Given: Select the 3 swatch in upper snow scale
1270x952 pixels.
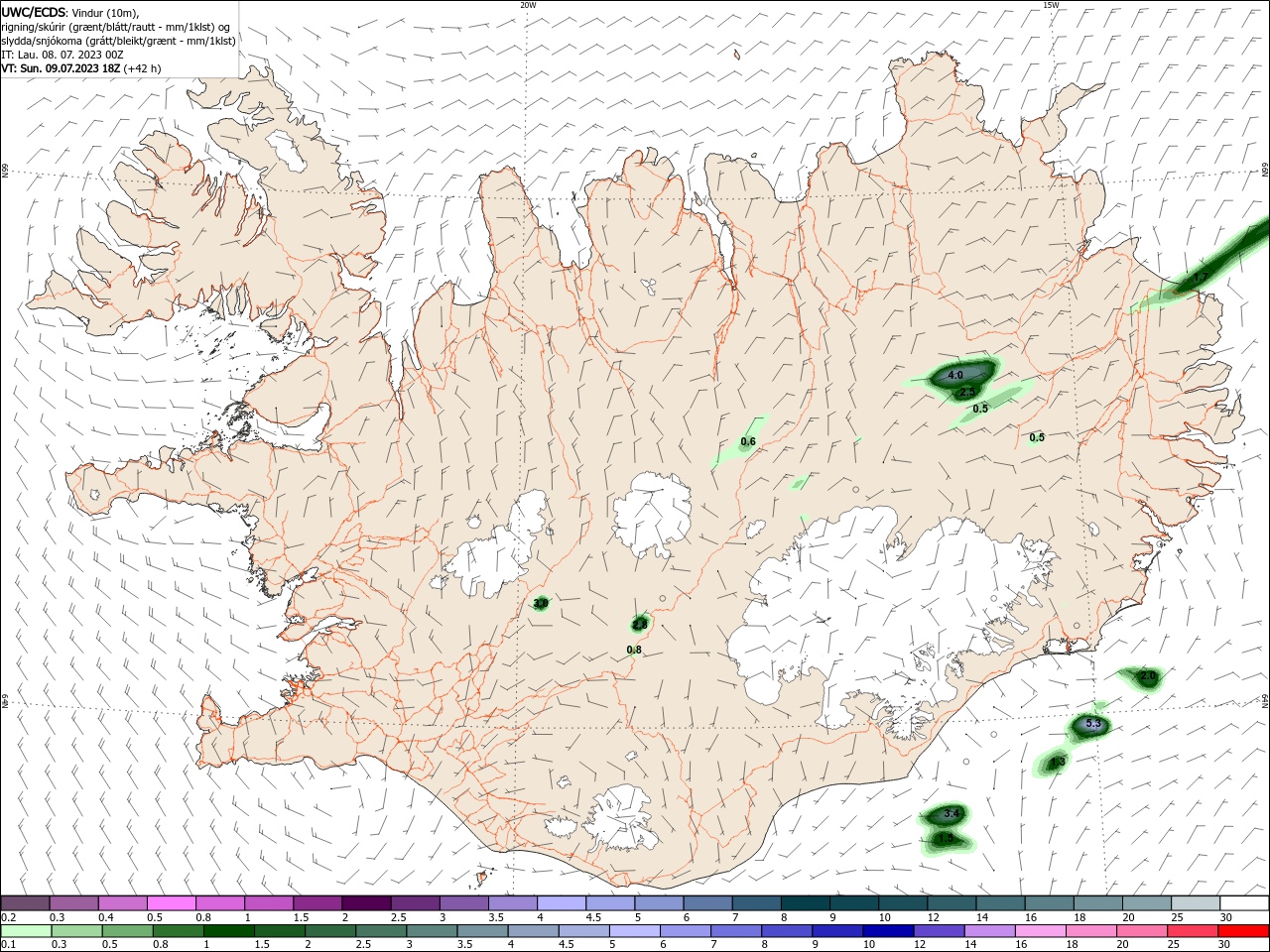Looking at the screenshot, I should coord(463,903).
